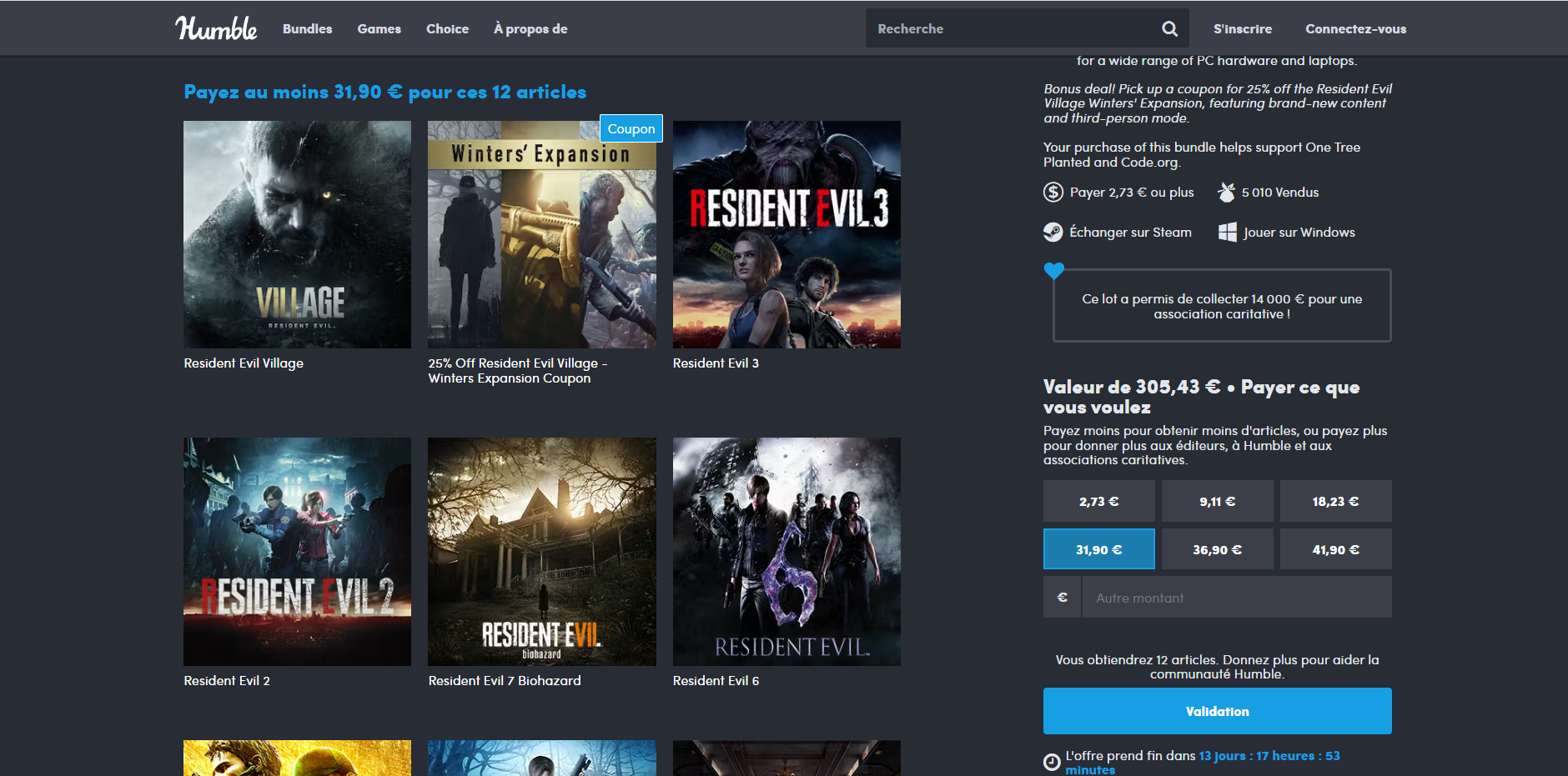
Task: Click the Validation button
Action: click(1217, 710)
